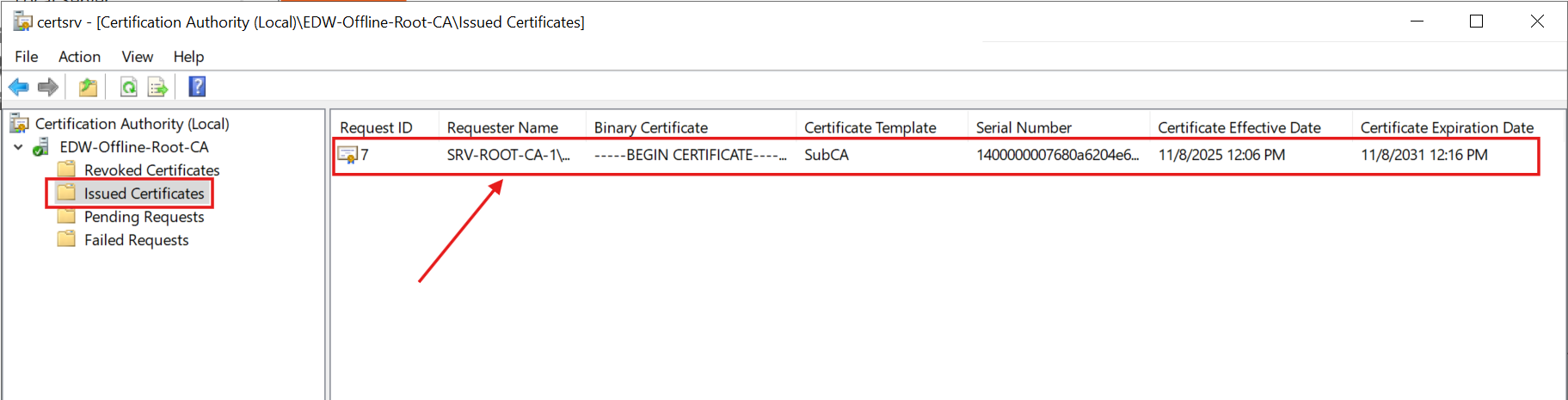Viewport: 1568px width, 400px height.
Task: Open the Action menu
Action: (x=79, y=57)
